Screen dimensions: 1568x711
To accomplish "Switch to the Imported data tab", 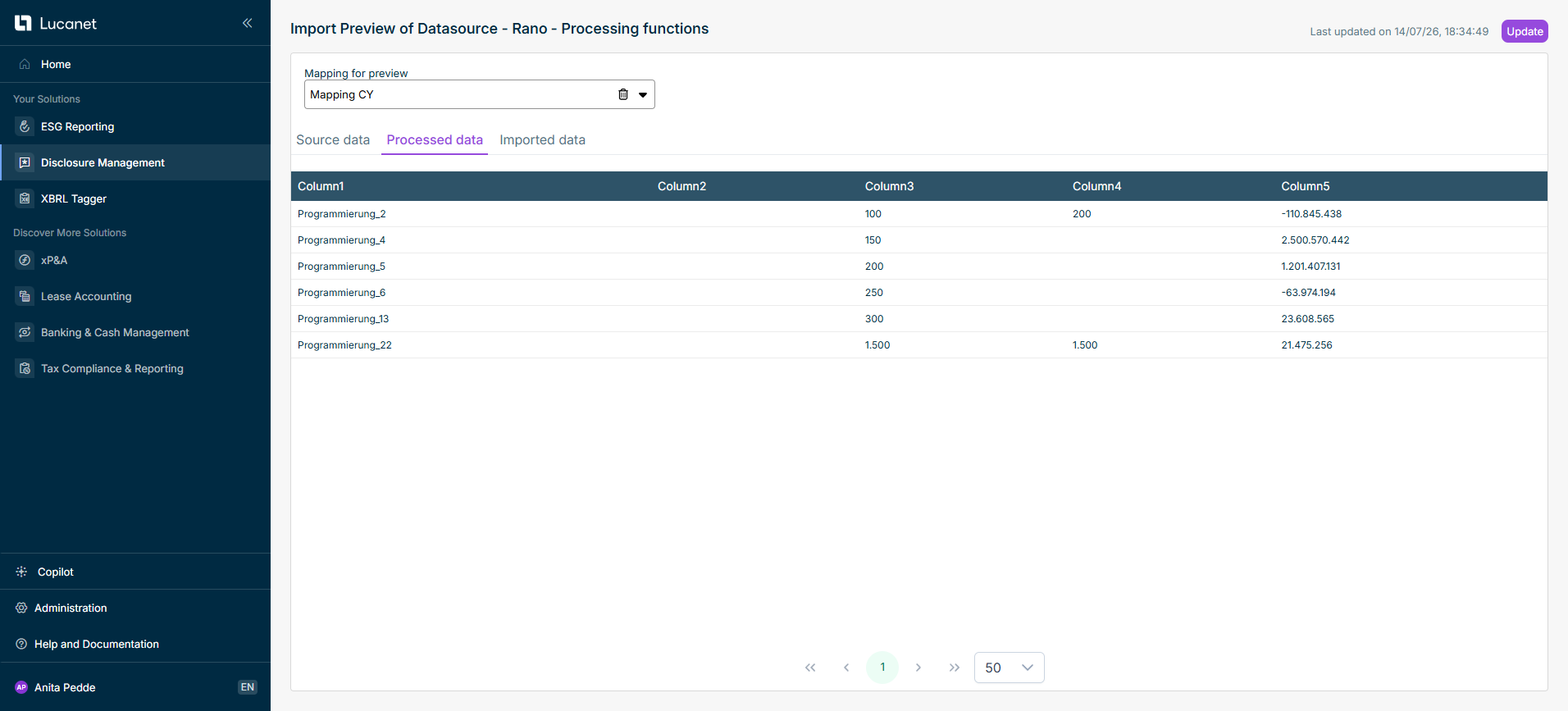I will [x=542, y=139].
